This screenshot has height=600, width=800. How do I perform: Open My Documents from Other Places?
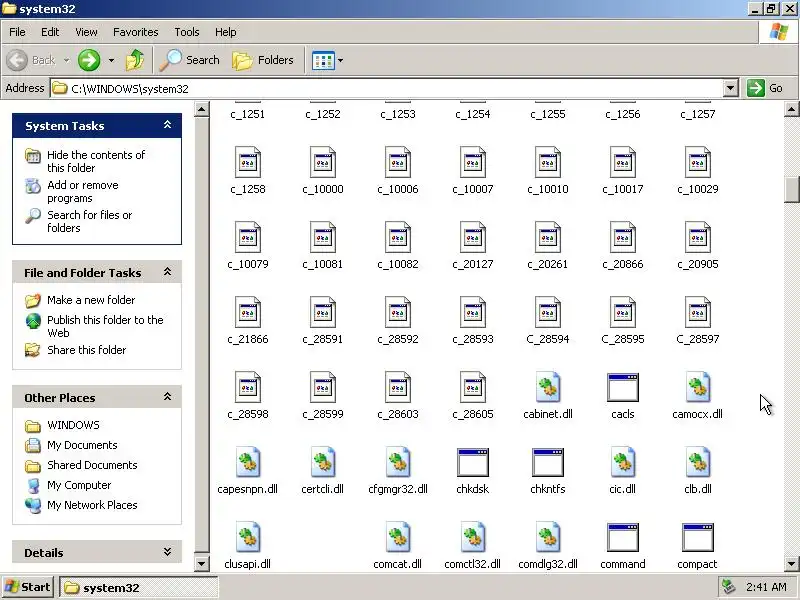[82, 445]
